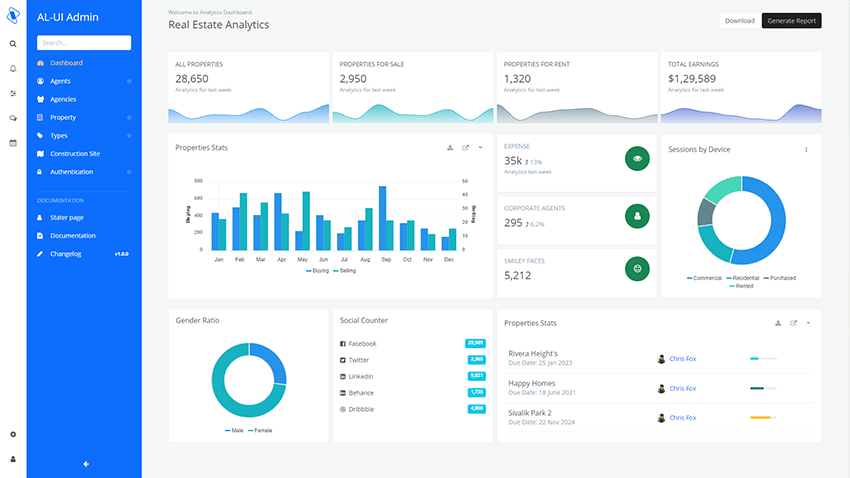Click the green eye icon on the Expense card
The height and width of the screenshot is (478, 850).
637,158
